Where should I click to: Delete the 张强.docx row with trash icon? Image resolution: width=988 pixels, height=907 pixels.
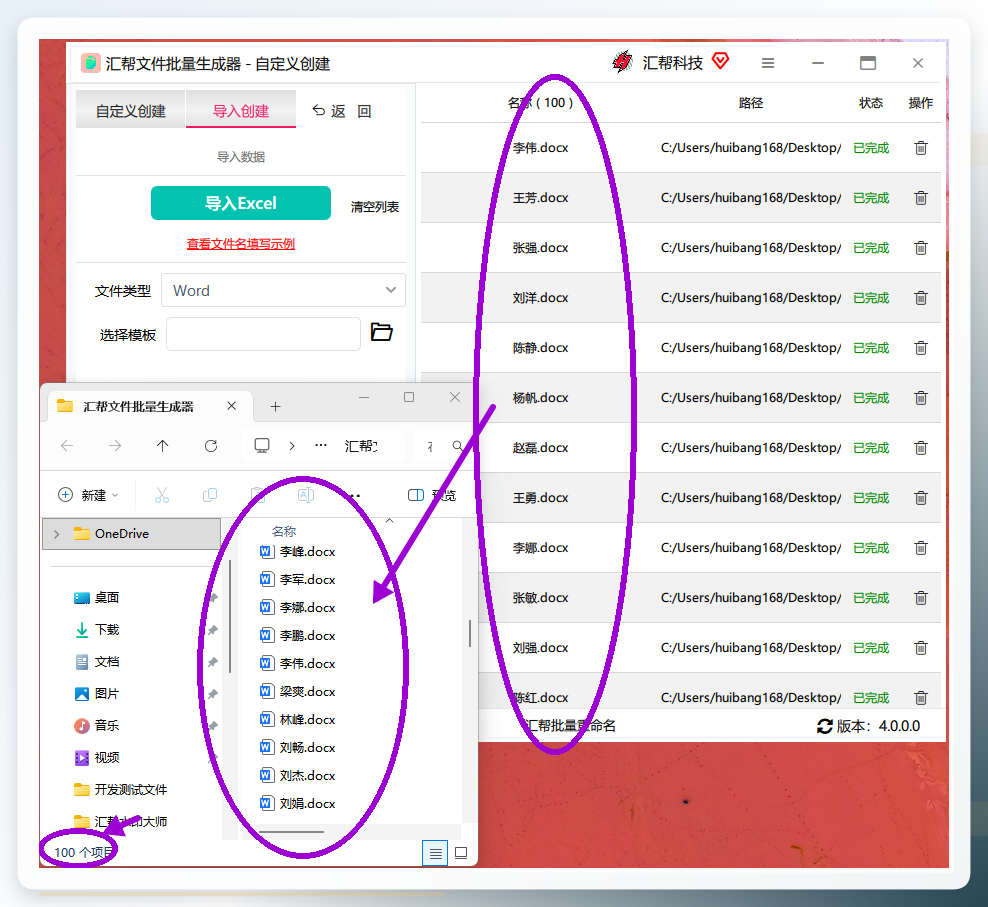click(x=921, y=248)
